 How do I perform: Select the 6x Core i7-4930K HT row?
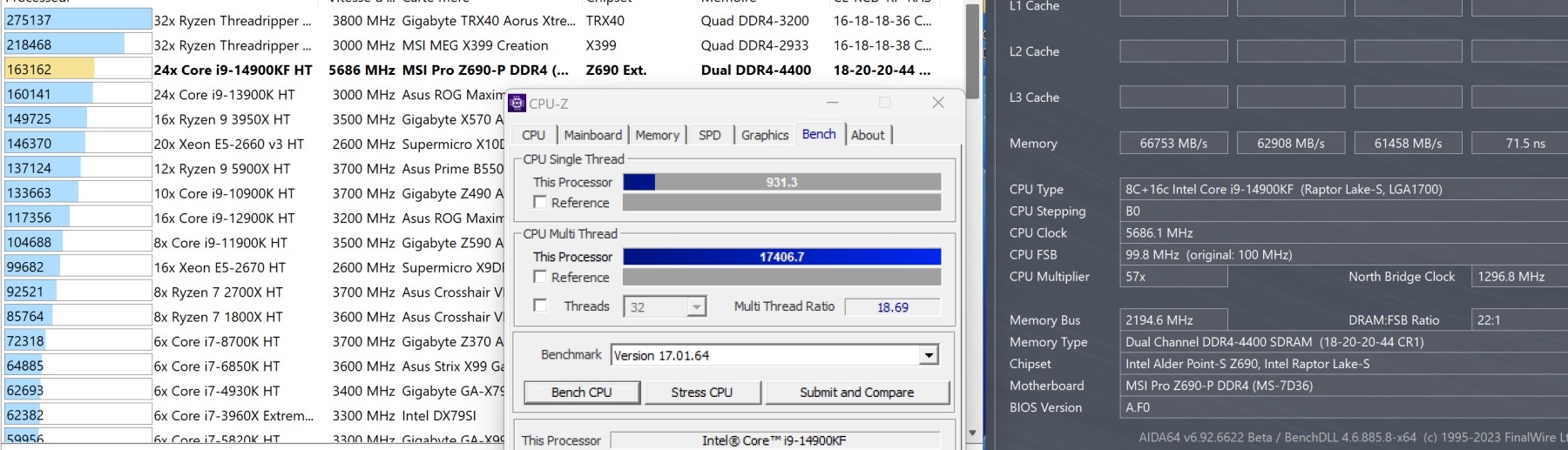click(254, 391)
